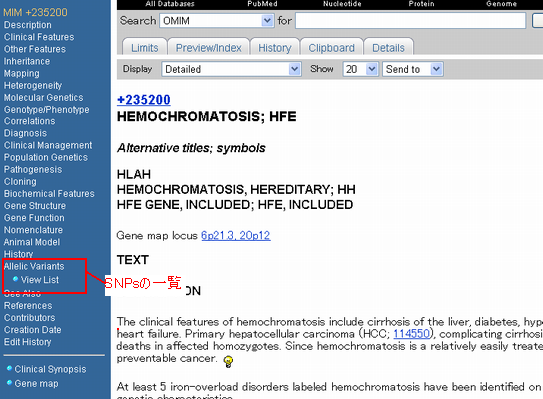The image size is (543, 399).
Task: Go to Other Features in sidebar
Action: pos(35,49)
